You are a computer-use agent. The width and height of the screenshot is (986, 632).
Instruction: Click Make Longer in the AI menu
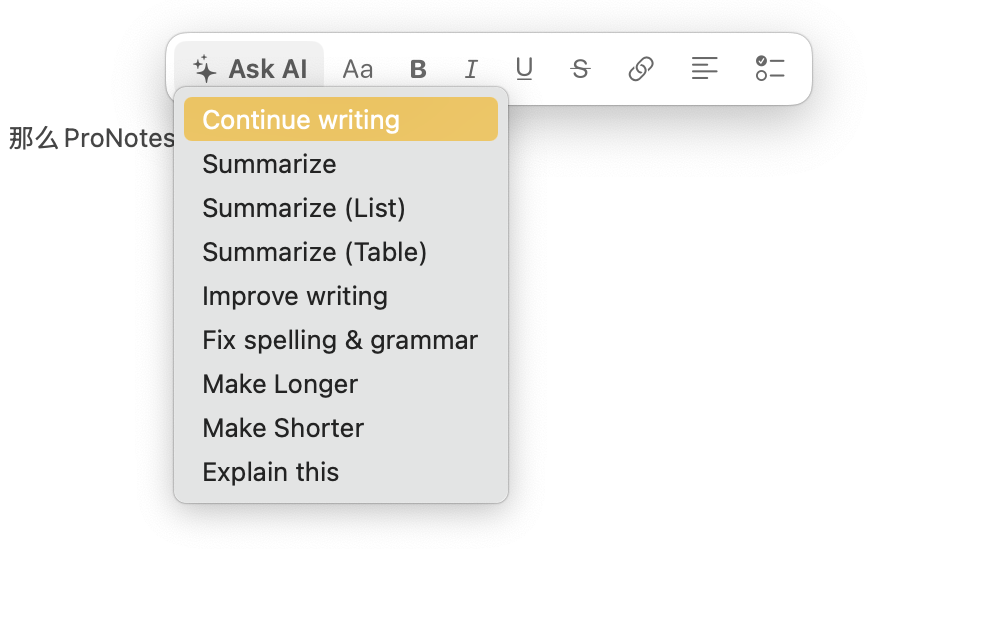[280, 384]
